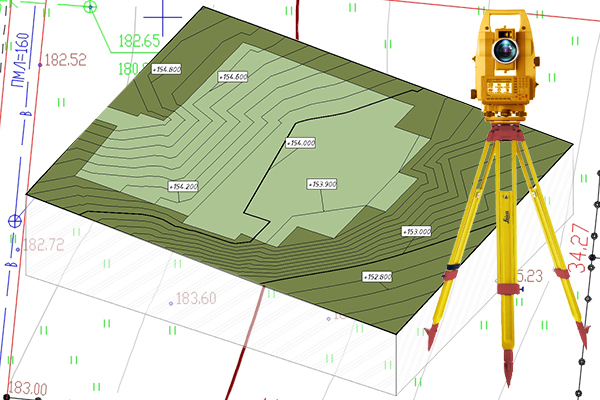
Task: Select the 182.72 spot height text
Action: [x=43, y=245]
